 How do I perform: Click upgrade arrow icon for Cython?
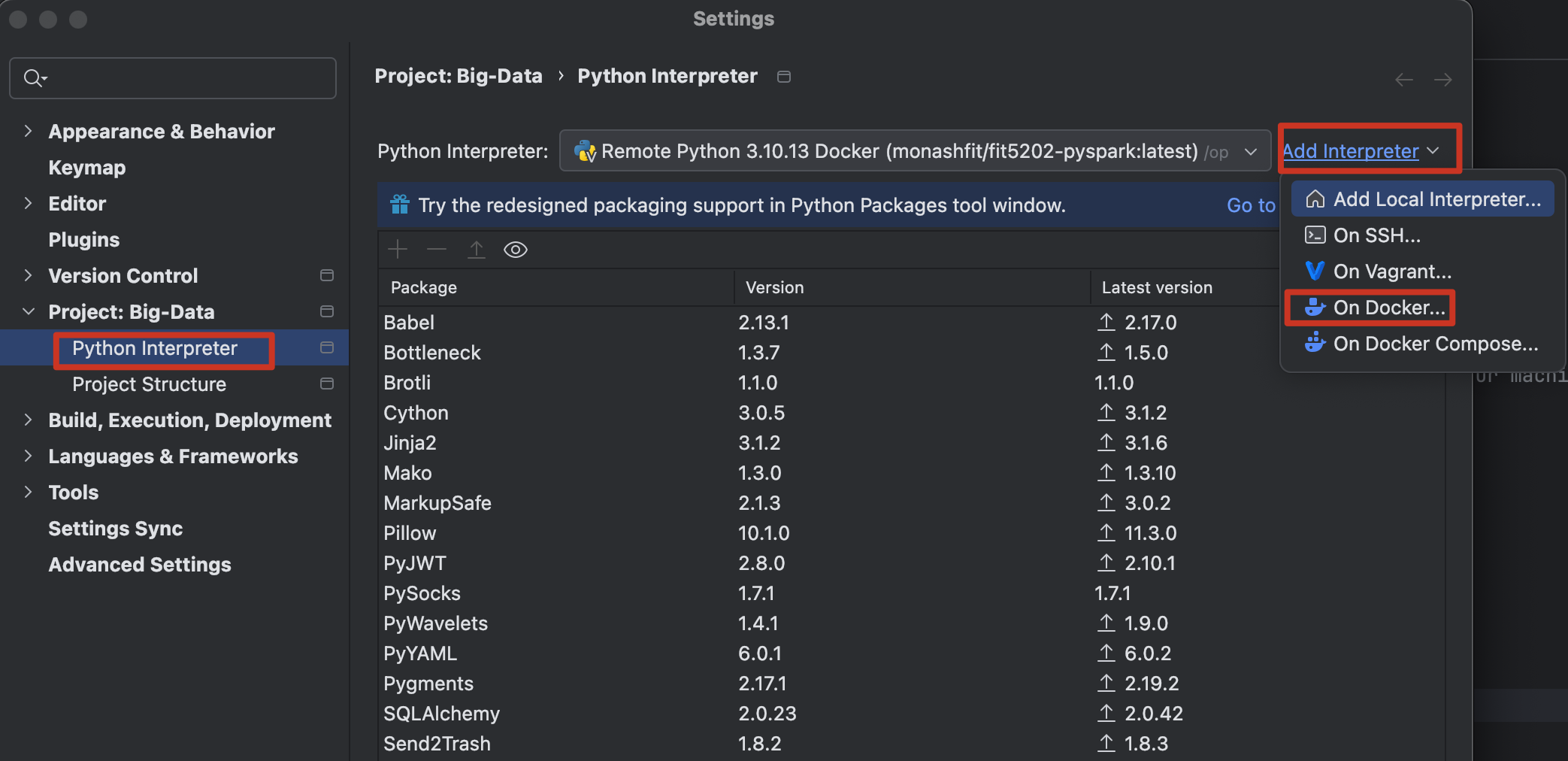pyautogui.click(x=1106, y=412)
